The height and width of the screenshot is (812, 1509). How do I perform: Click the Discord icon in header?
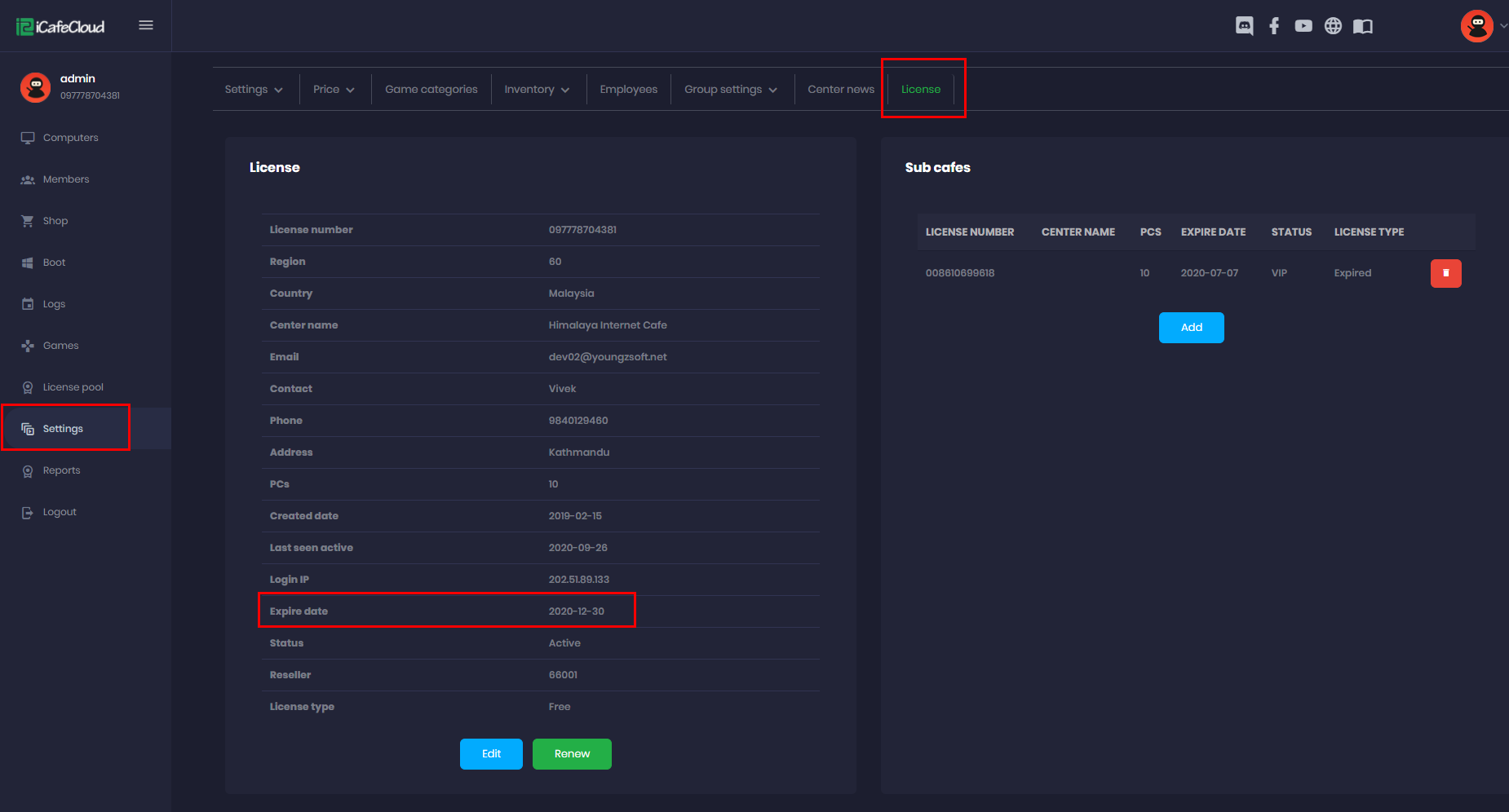tap(1244, 26)
